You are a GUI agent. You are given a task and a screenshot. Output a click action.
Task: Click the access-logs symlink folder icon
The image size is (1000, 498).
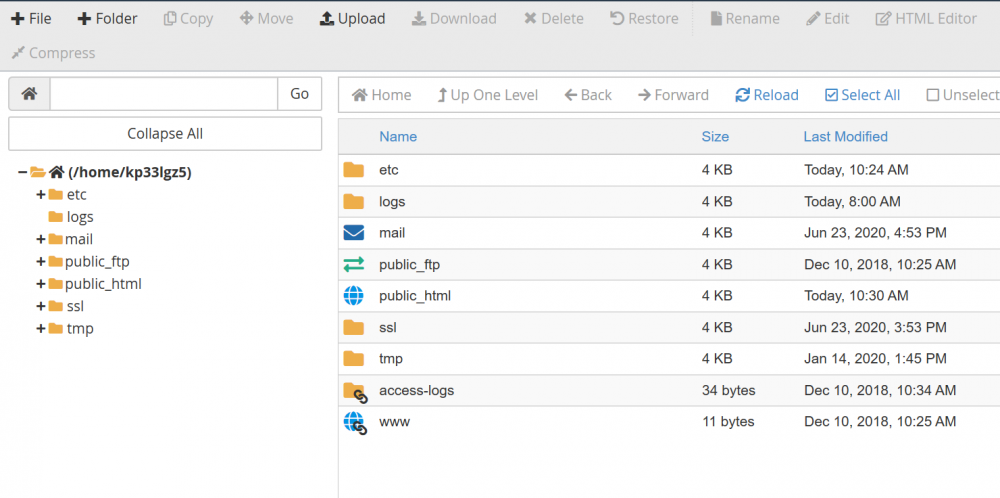pyautogui.click(x=355, y=391)
